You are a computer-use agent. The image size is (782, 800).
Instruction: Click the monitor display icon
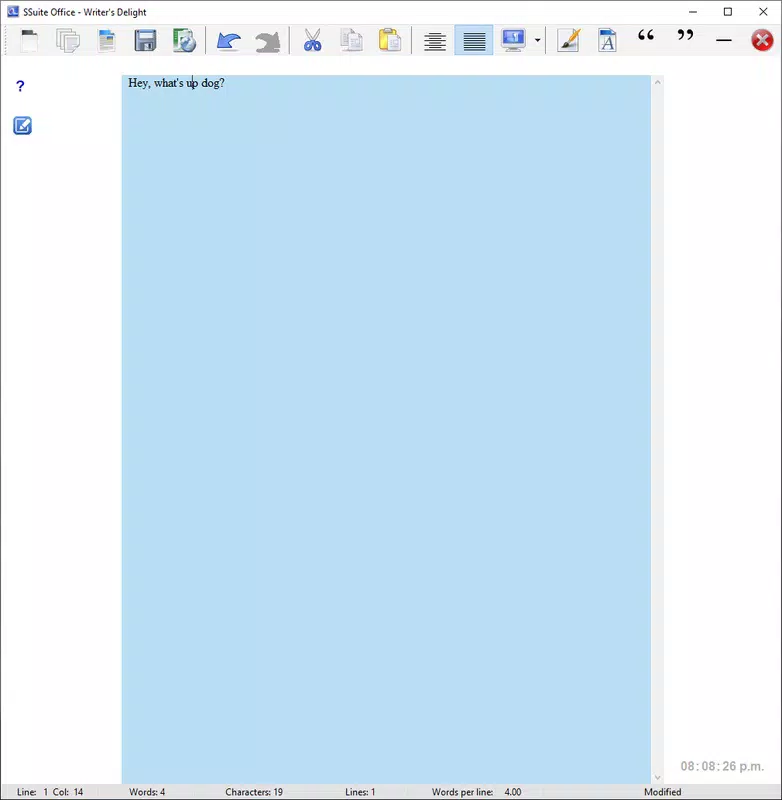coord(513,40)
